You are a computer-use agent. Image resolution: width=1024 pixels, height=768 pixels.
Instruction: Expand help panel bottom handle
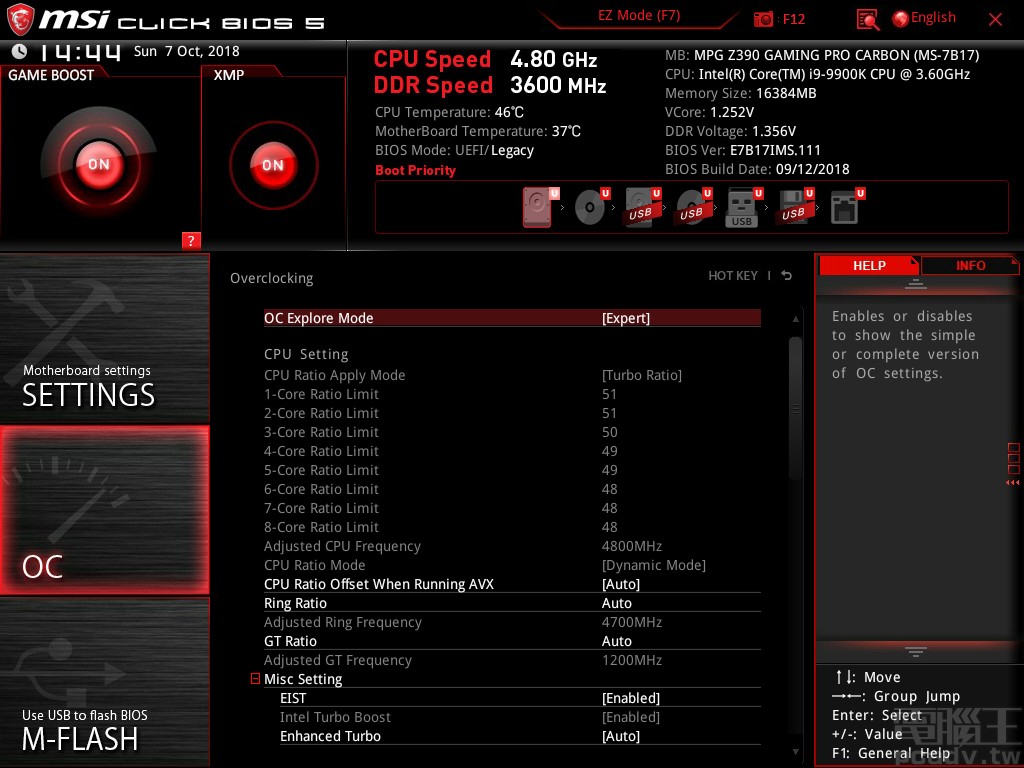click(916, 651)
